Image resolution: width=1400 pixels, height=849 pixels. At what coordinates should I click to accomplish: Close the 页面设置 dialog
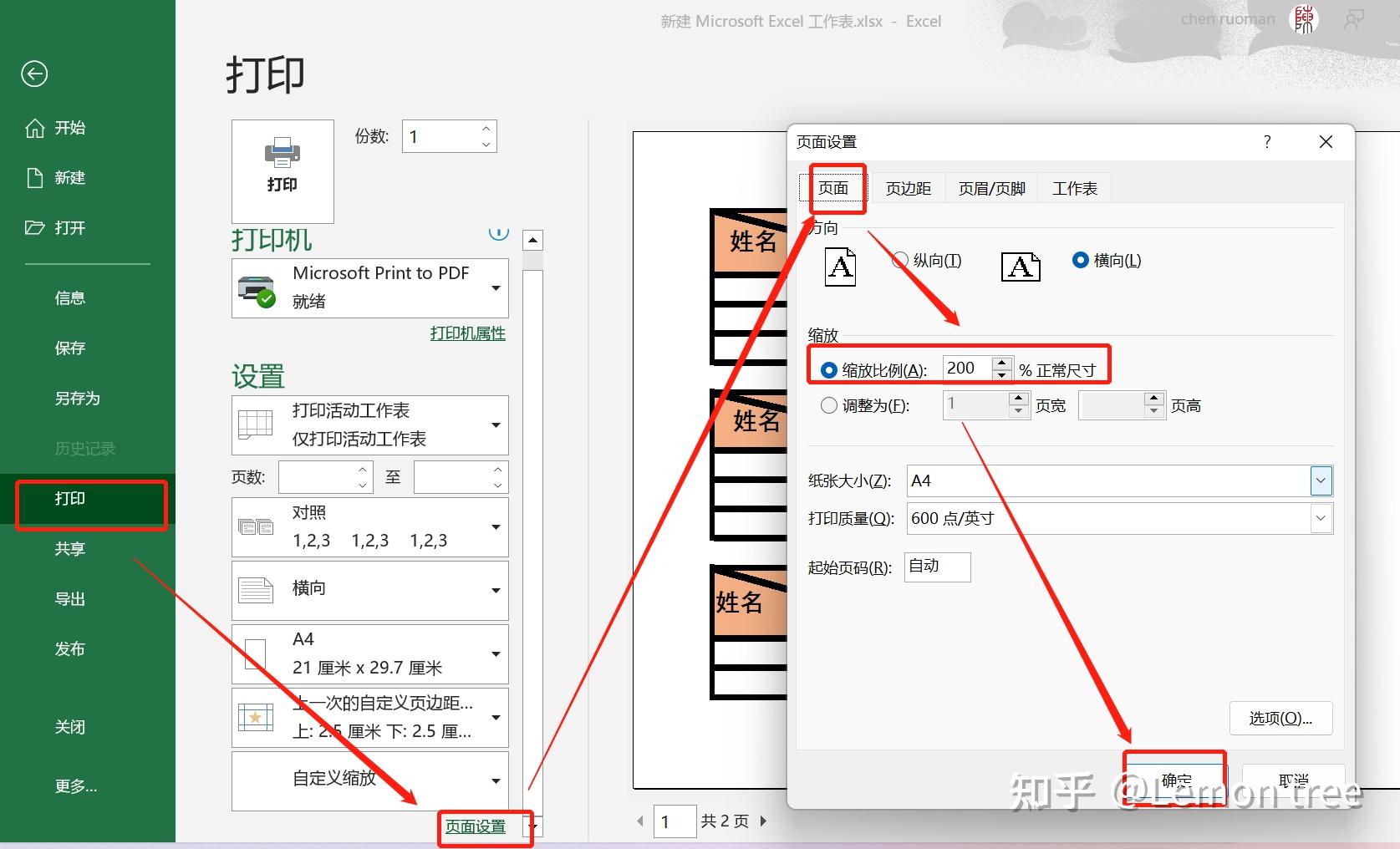pyautogui.click(x=1326, y=142)
